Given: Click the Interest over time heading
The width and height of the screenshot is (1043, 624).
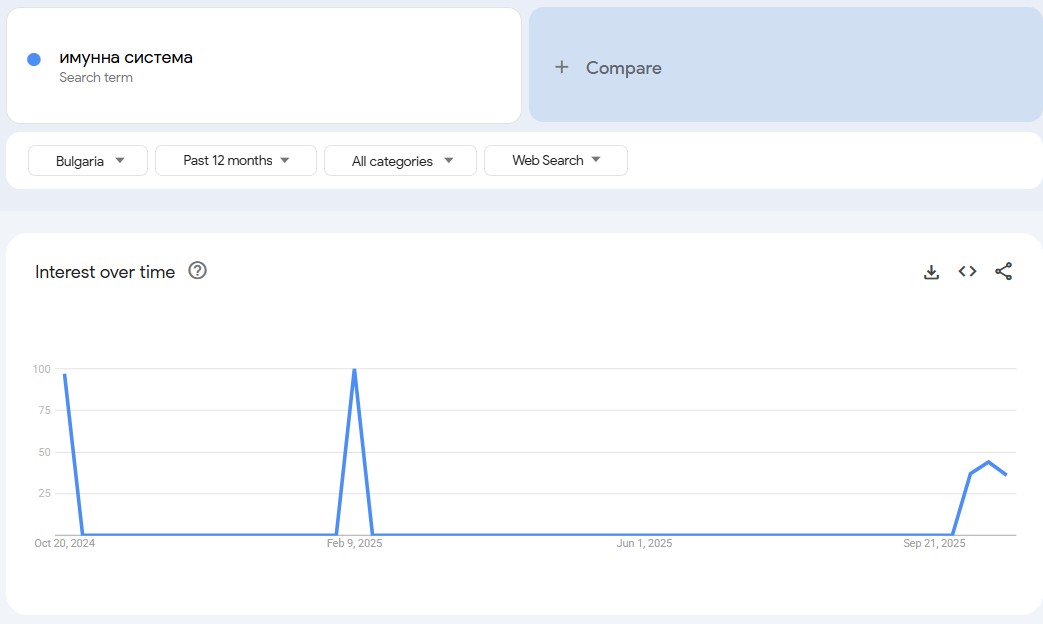Looking at the screenshot, I should (105, 272).
